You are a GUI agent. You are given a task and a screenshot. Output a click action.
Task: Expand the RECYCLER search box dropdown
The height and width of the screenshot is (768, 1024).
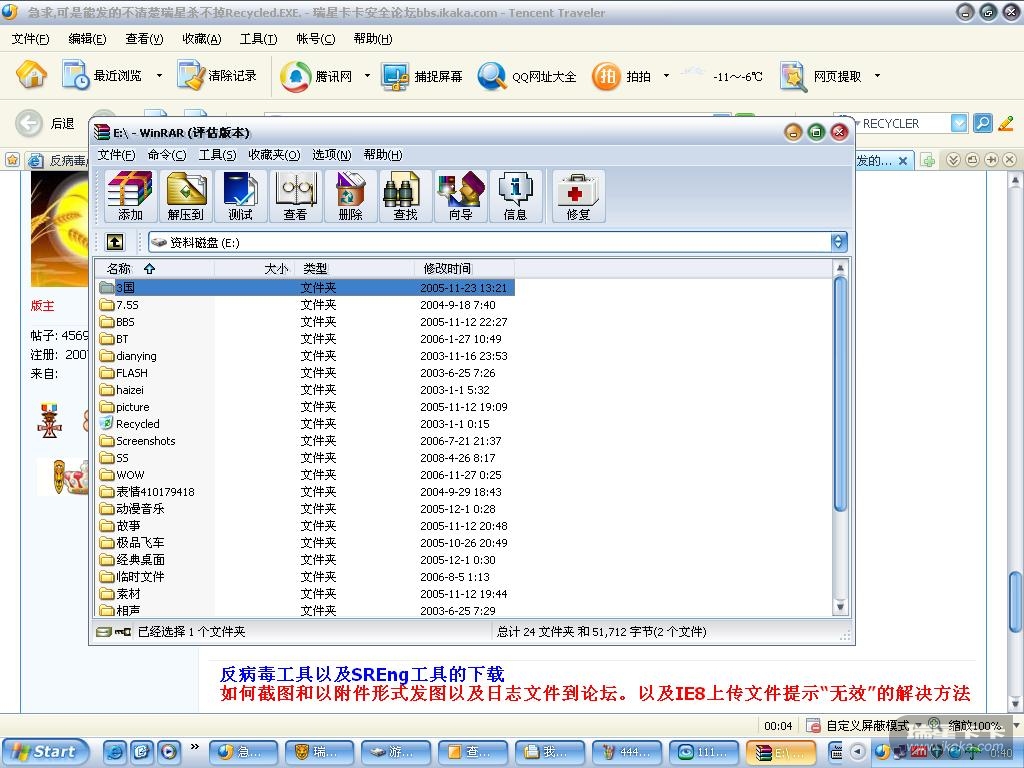click(959, 123)
